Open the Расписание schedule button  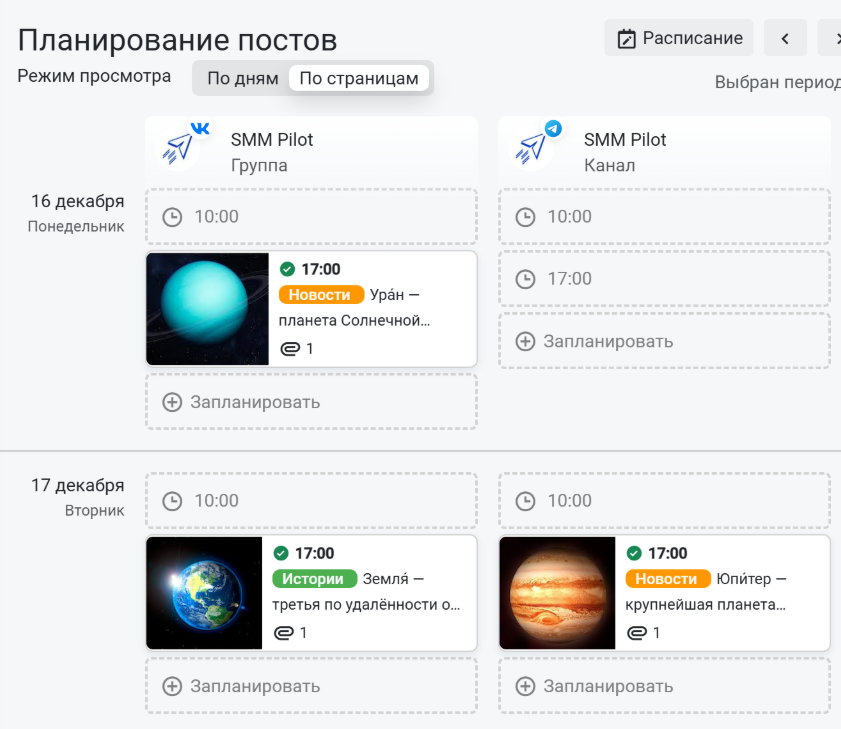click(x=678, y=38)
